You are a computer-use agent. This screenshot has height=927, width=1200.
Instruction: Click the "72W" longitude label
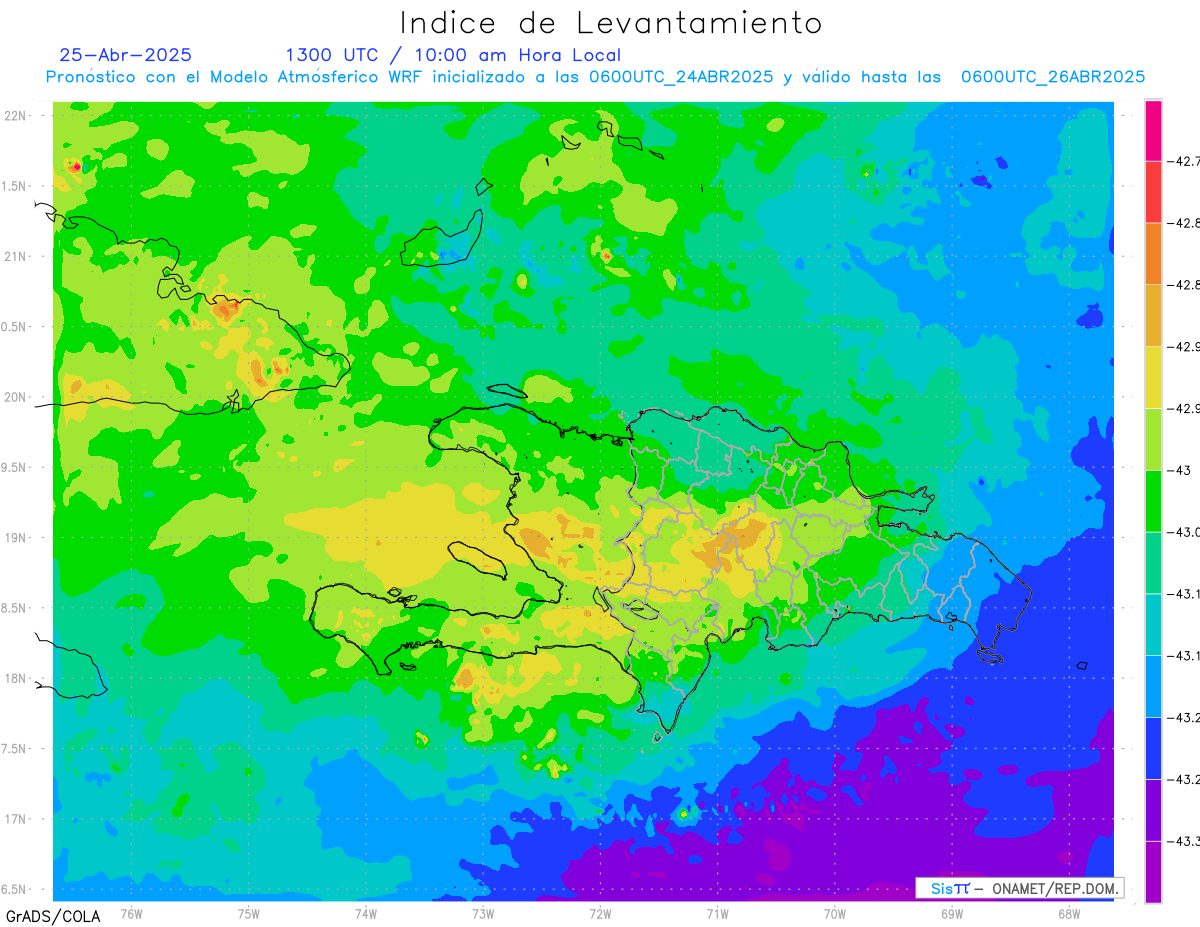pyautogui.click(x=600, y=913)
